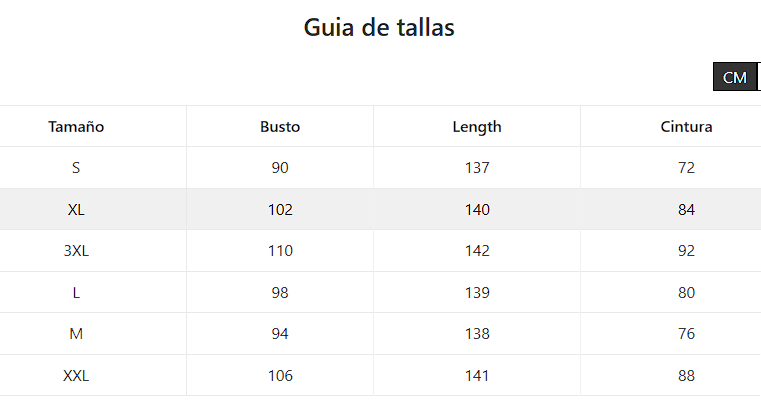The width and height of the screenshot is (761, 400).
Task: Select length value 140 in the XL row
Action: coord(477,210)
